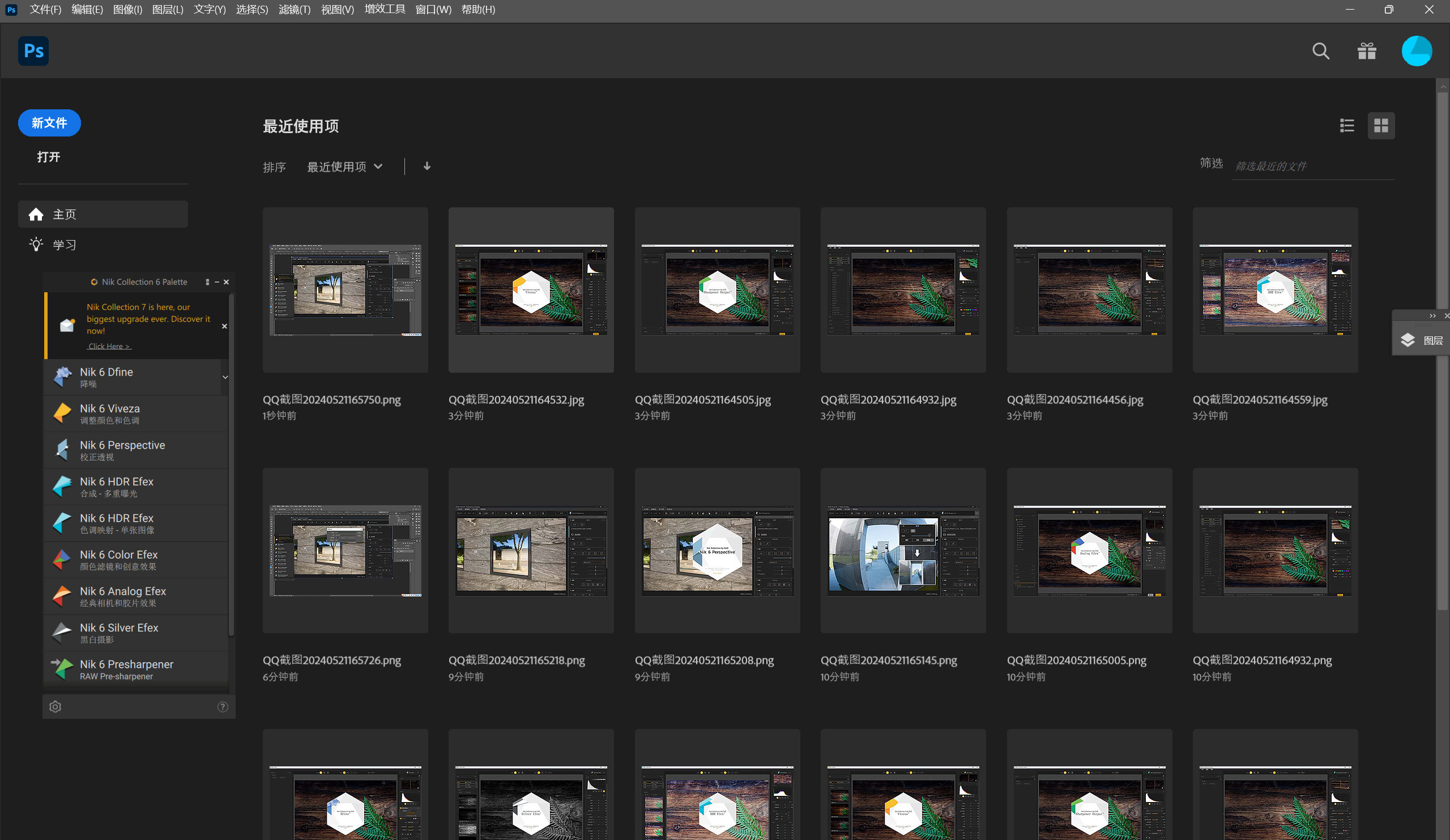Switch to list view layout
This screenshot has height=840, width=1450.
click(1346, 125)
